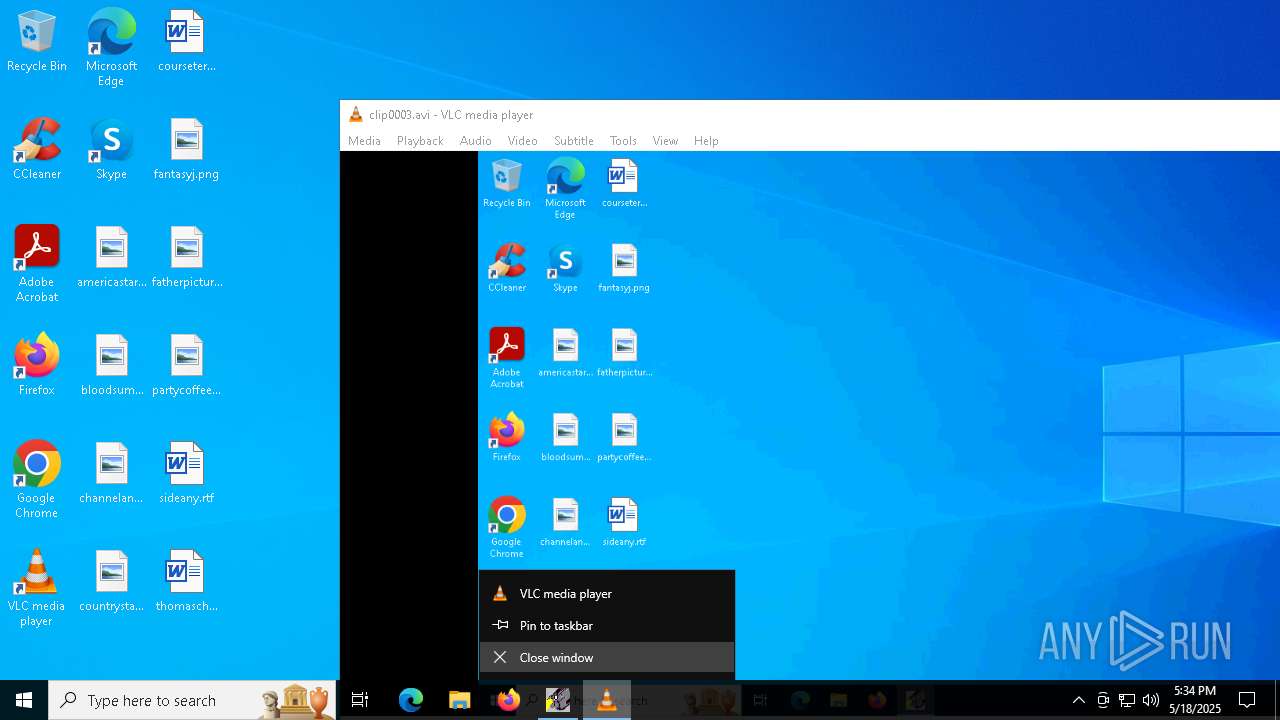Screen dimensions: 1280x720
Task: Open the Playback menu in VLC
Action: 420,141
